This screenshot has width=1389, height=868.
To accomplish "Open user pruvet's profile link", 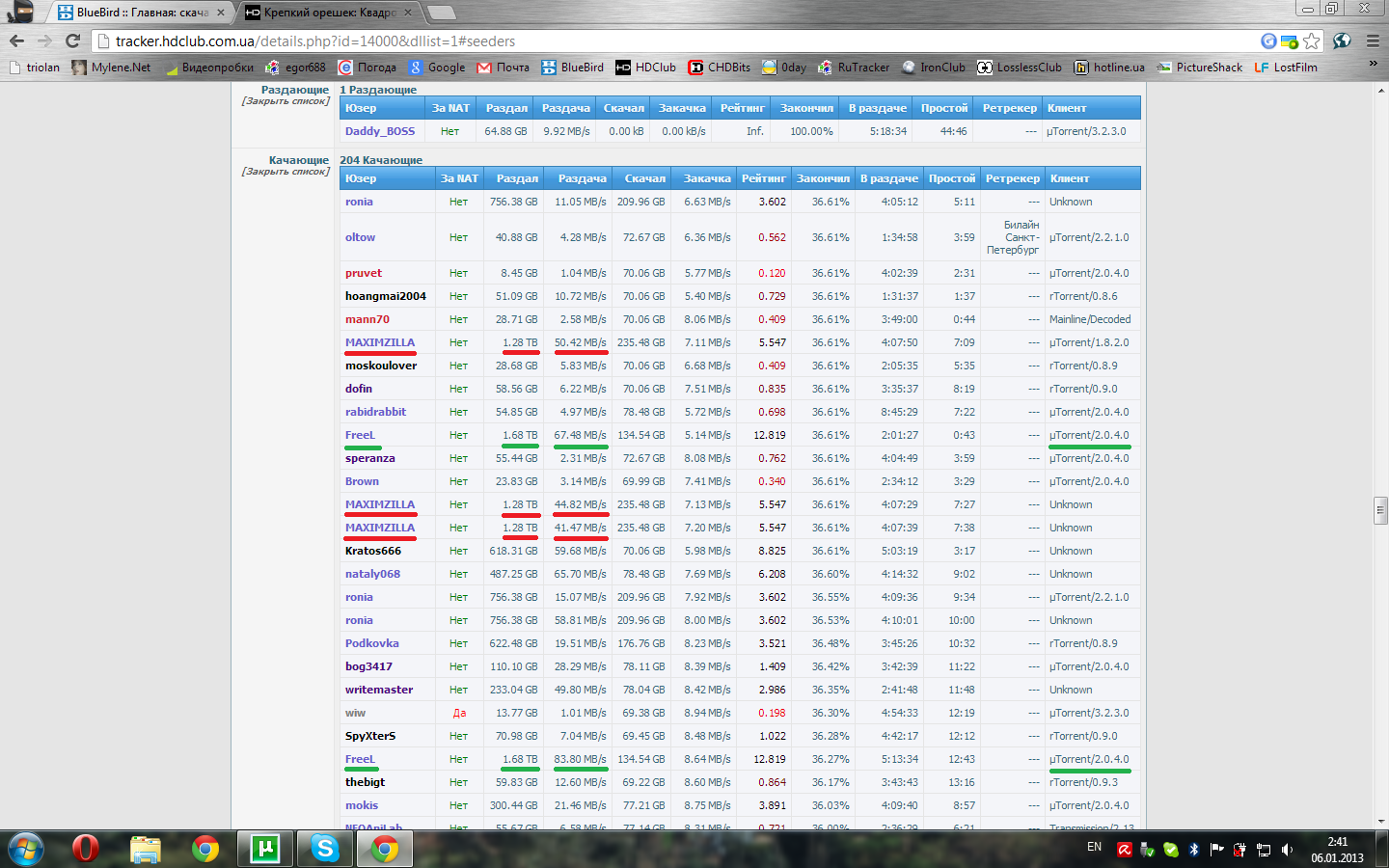I will click(x=364, y=273).
